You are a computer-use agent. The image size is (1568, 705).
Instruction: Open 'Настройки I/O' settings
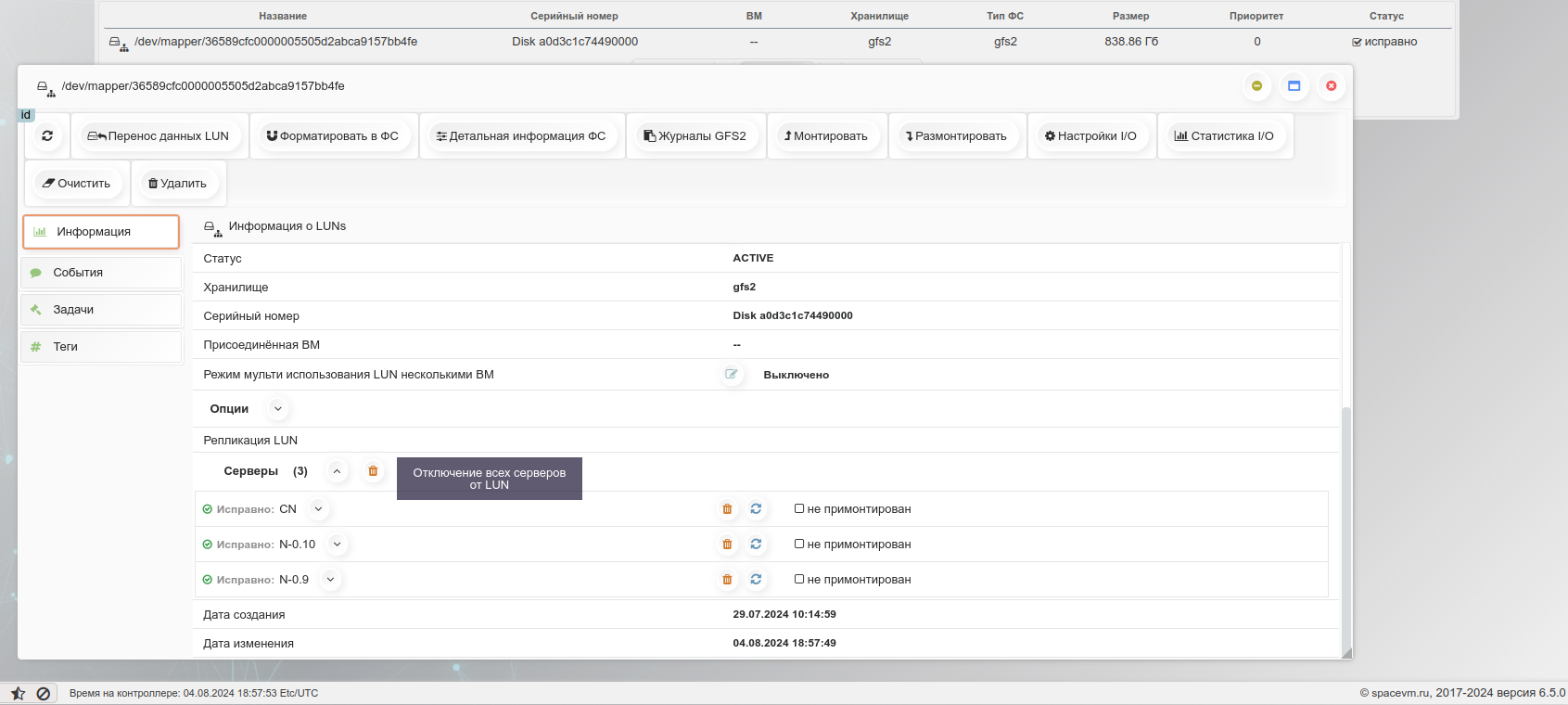tap(1090, 135)
